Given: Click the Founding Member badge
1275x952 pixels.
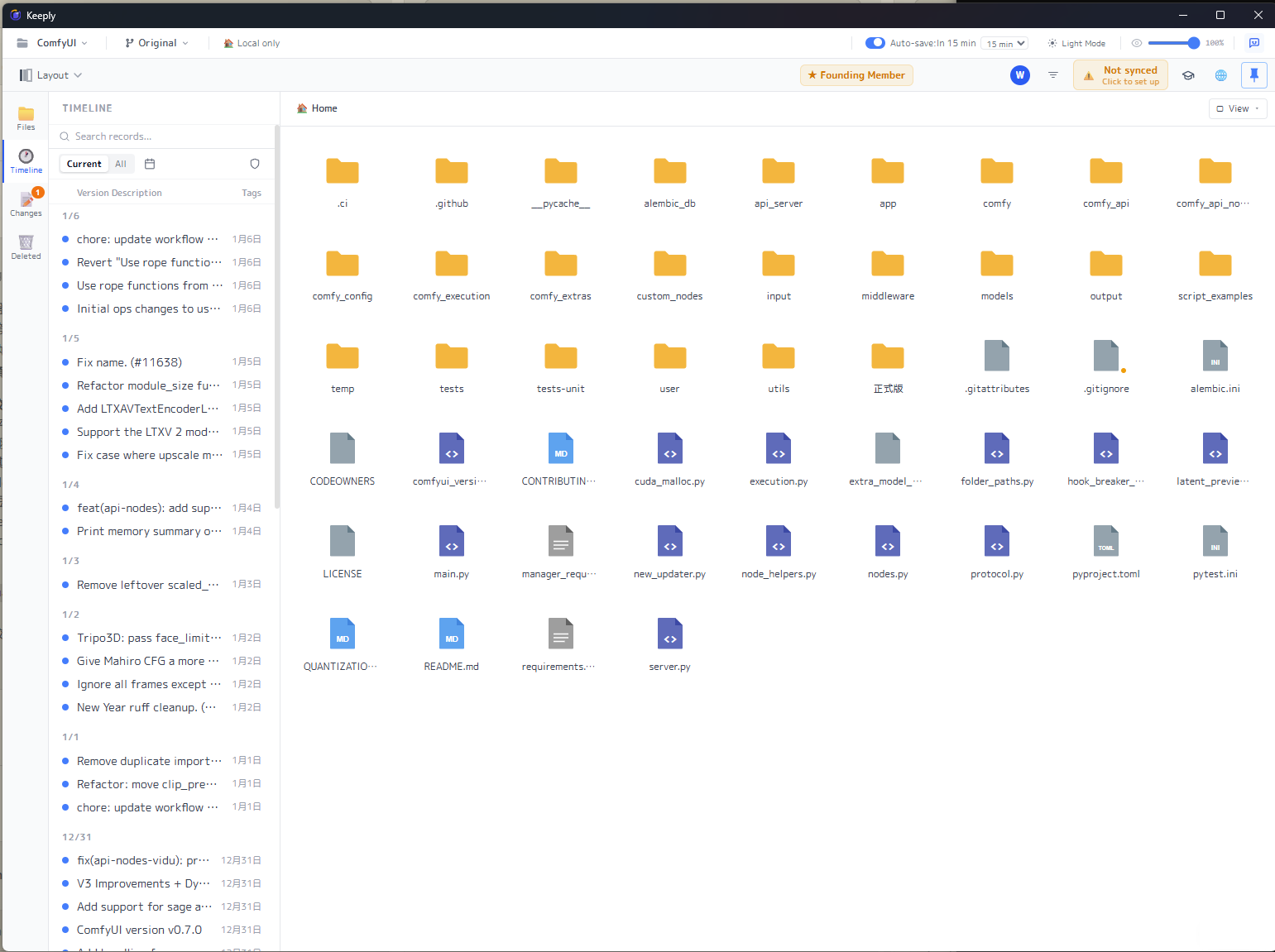Looking at the screenshot, I should [856, 75].
